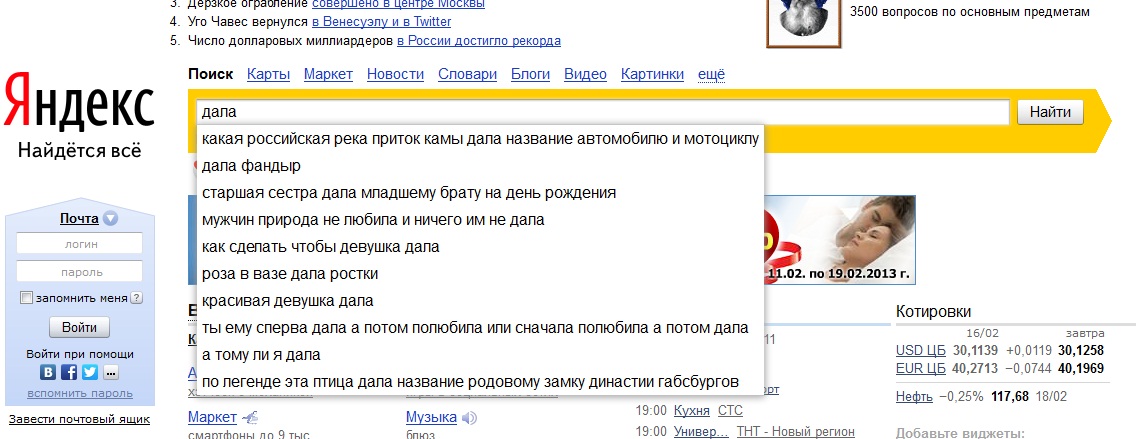Select suggestion красивая девушка дала
Viewport: 1136px width, 439px height.
point(480,301)
